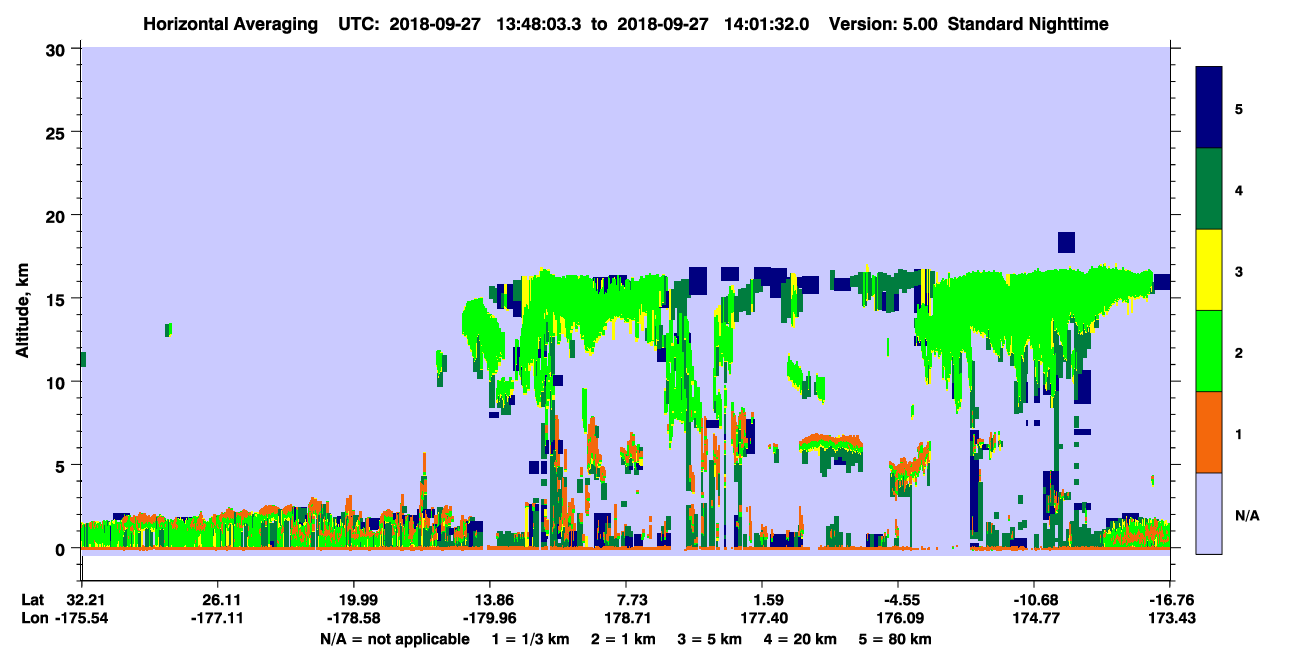Viewport: 1300px width, 667px height.
Task: Click 'N/A = not applicable' in the legend
Action: pos(394,639)
